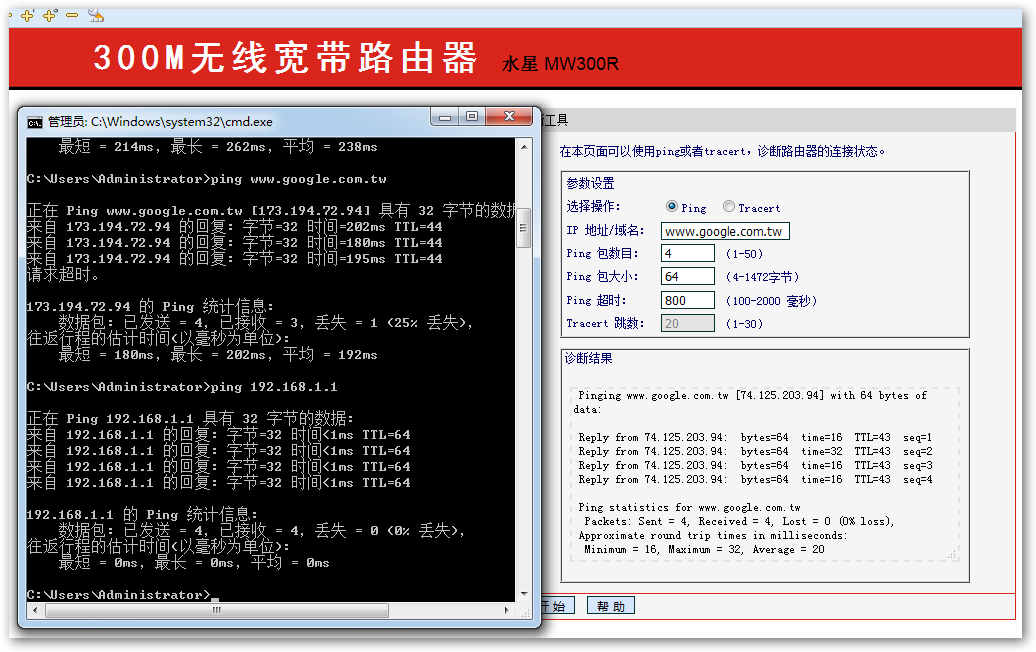Click the yellow plus icon just left of minus icon
This screenshot has width=1036, height=652.
click(50, 15)
